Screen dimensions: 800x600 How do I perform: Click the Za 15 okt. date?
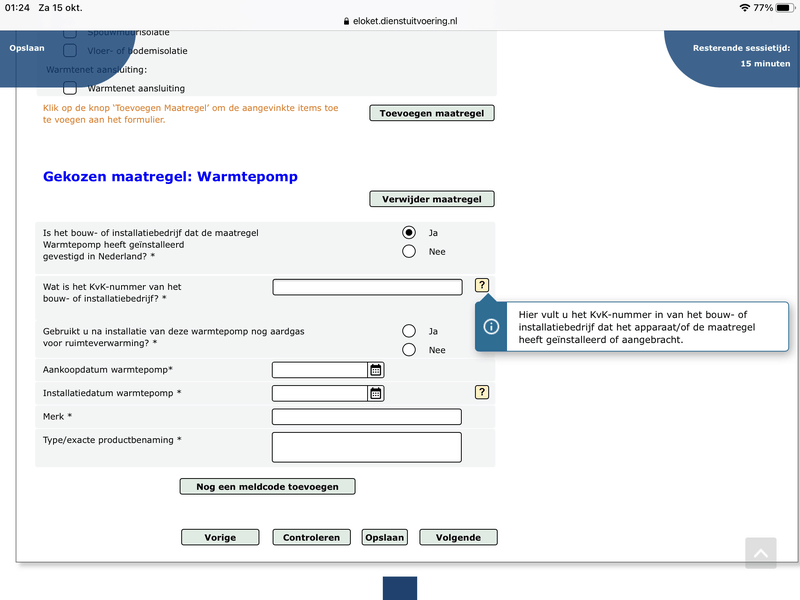(x=60, y=8)
